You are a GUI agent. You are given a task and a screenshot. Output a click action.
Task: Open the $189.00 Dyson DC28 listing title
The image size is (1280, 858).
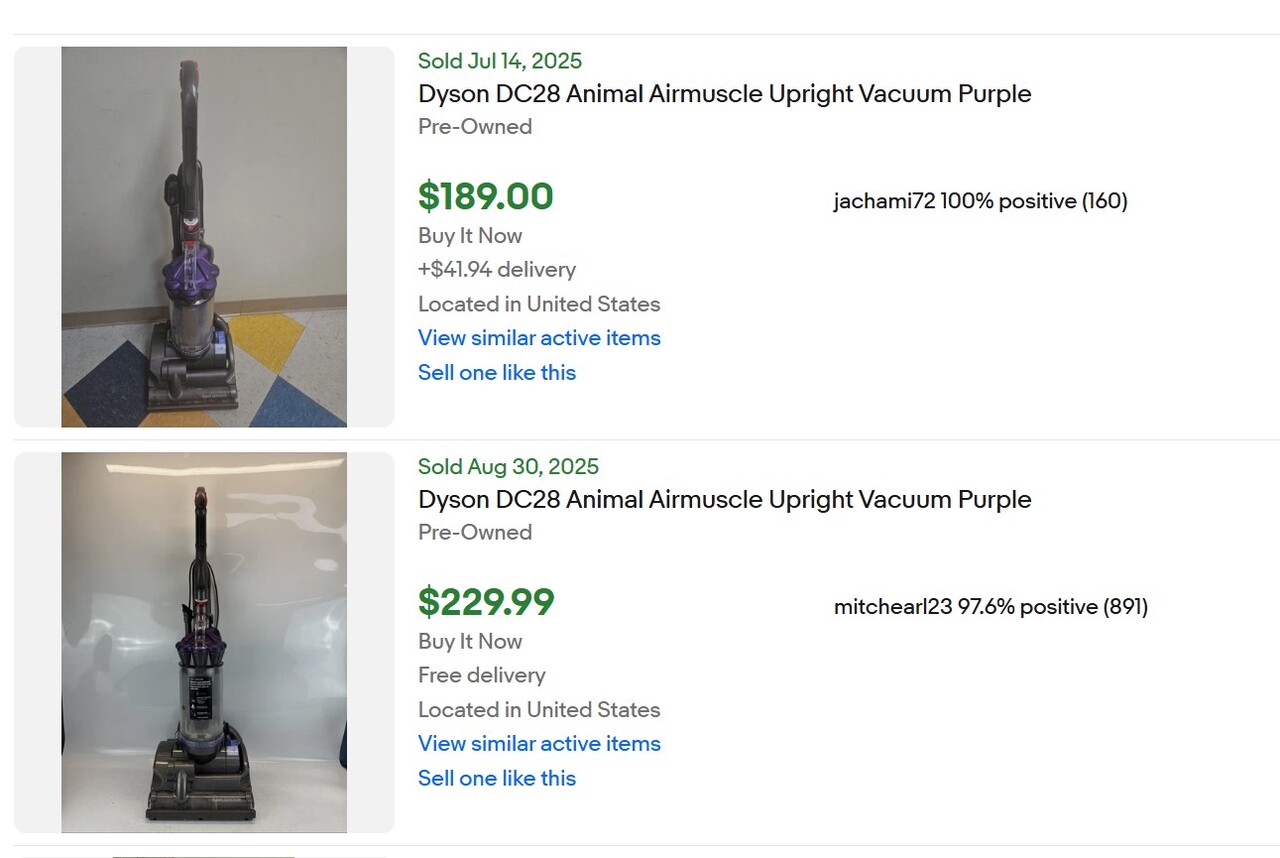[724, 94]
